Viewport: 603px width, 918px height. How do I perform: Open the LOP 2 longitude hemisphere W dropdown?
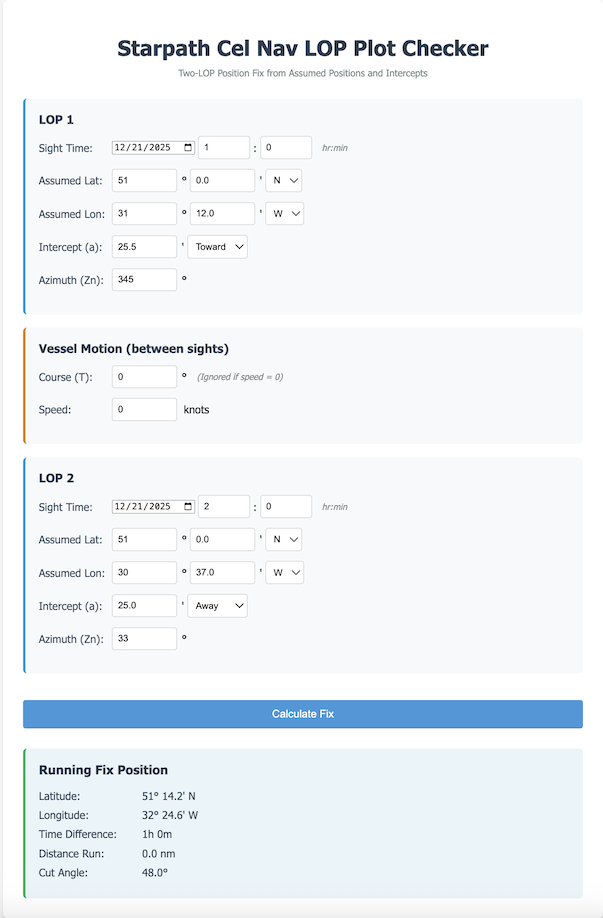click(284, 572)
